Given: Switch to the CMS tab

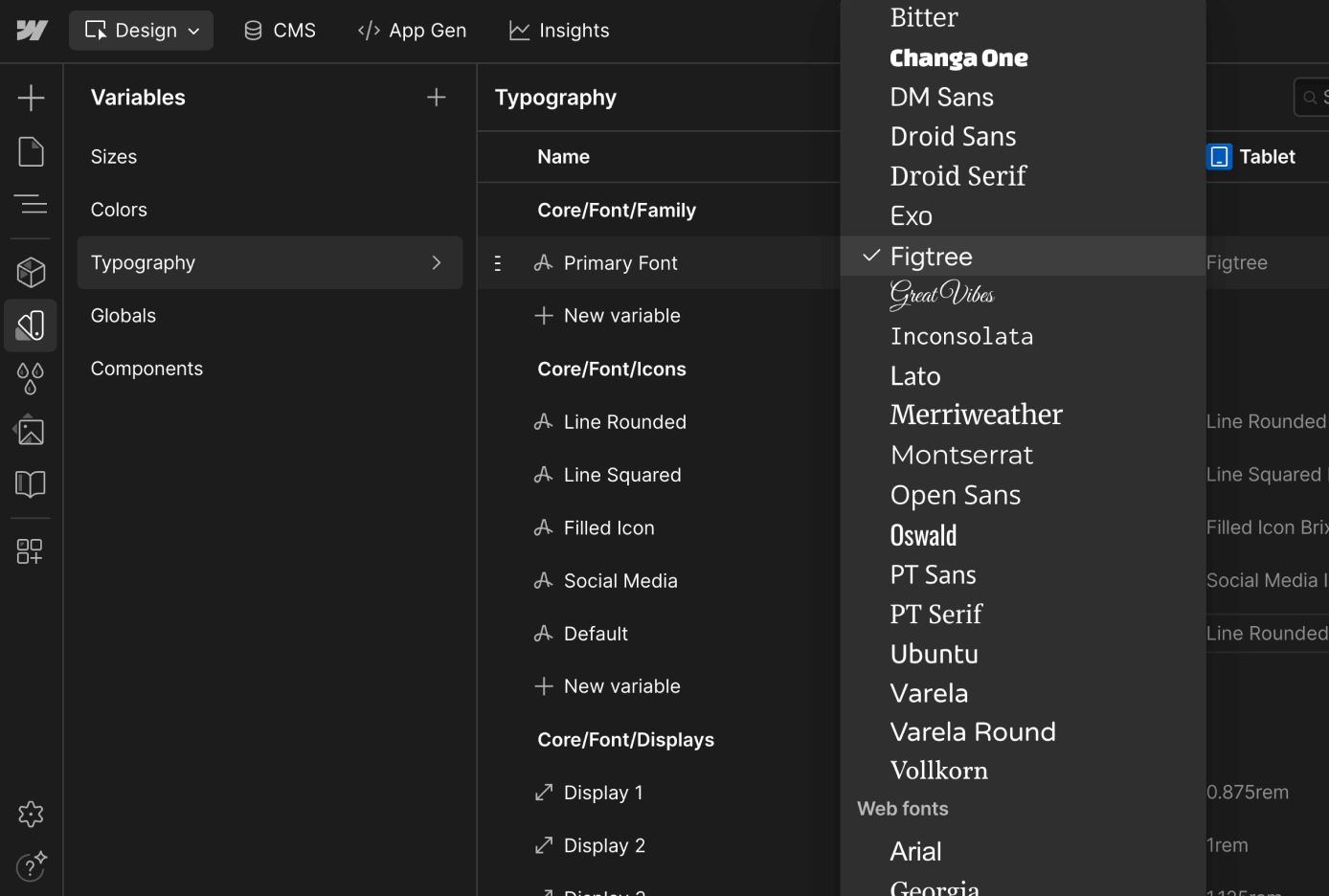Looking at the screenshot, I should (x=279, y=30).
